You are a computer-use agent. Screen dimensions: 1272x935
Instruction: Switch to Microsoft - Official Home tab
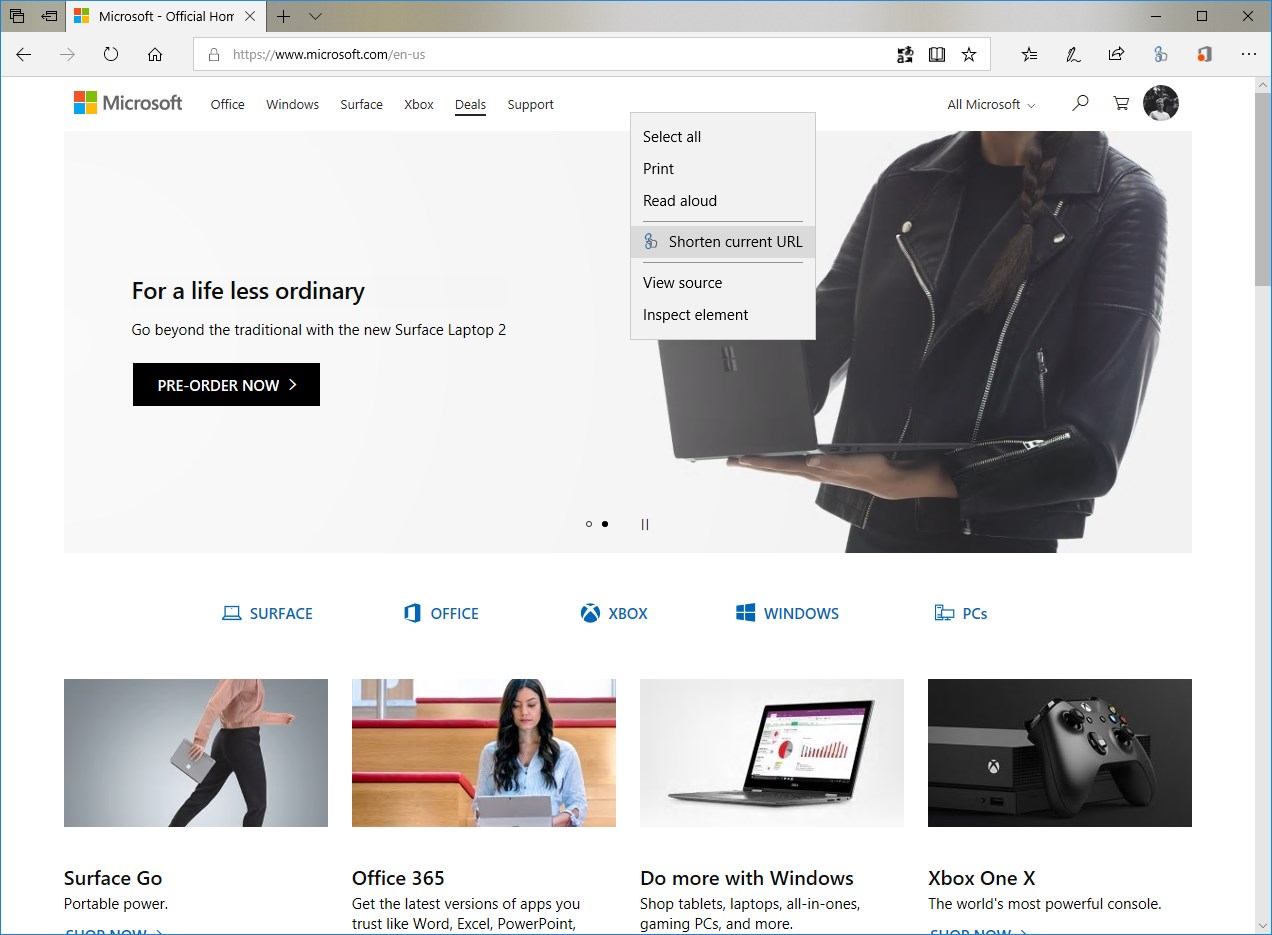[168, 16]
